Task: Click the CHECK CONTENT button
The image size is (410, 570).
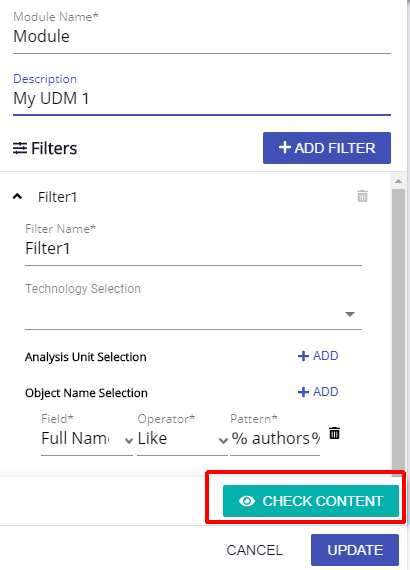Action: coord(311,501)
